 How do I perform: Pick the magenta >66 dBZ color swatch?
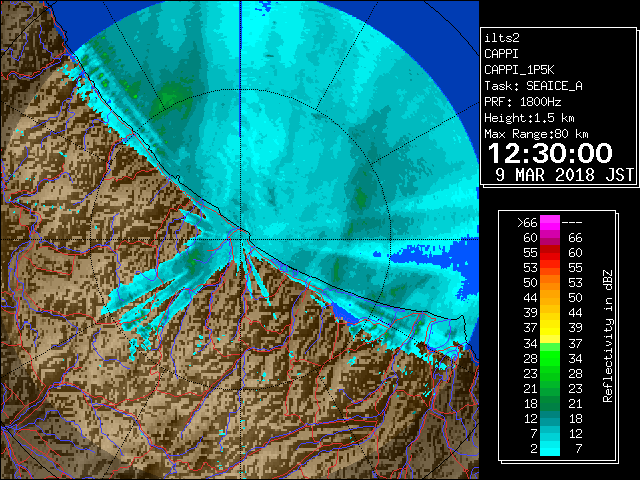click(x=550, y=223)
